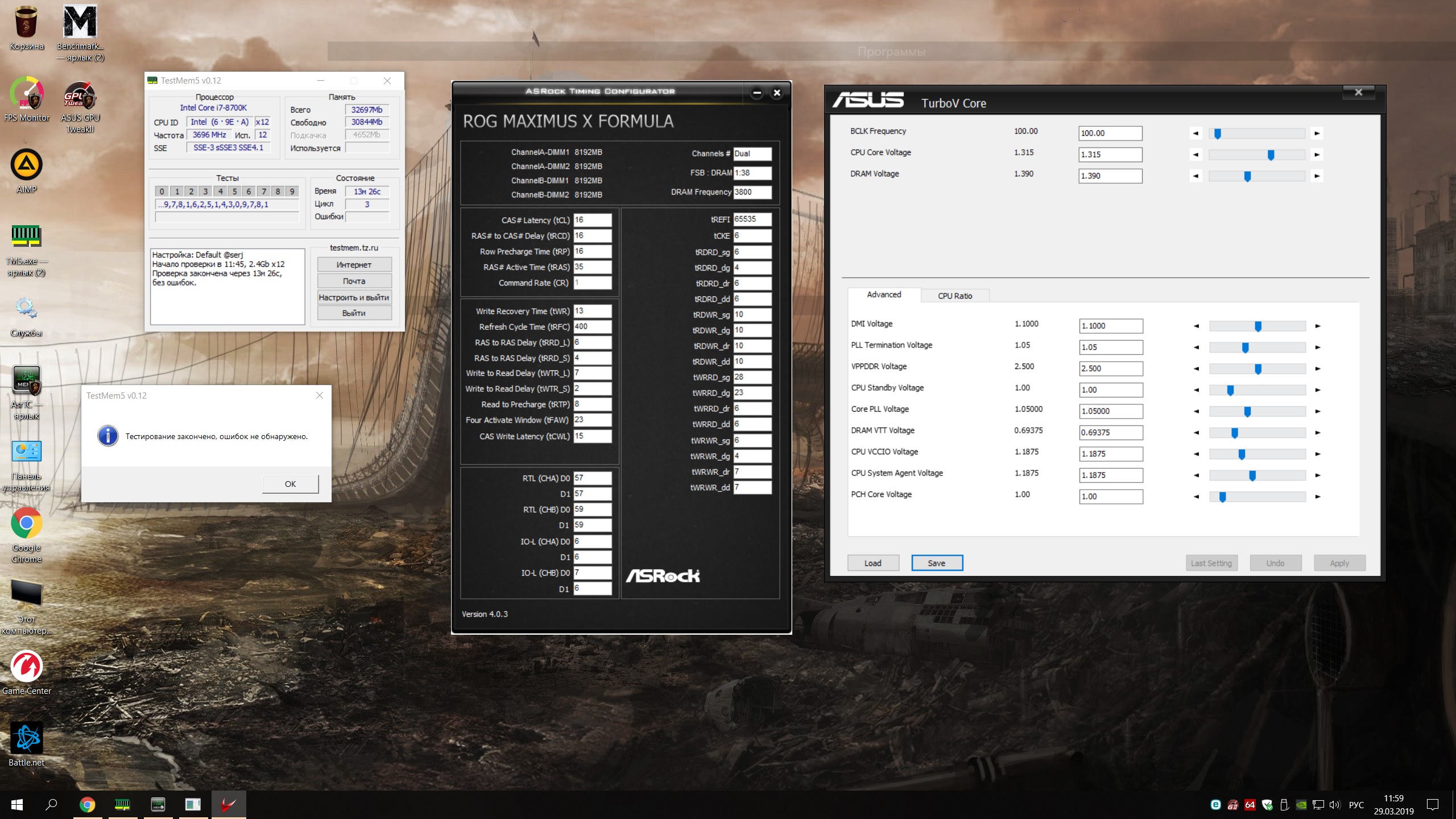Select the Advanced tab in TurboV Core
This screenshot has width=1456, height=819.
tap(883, 295)
